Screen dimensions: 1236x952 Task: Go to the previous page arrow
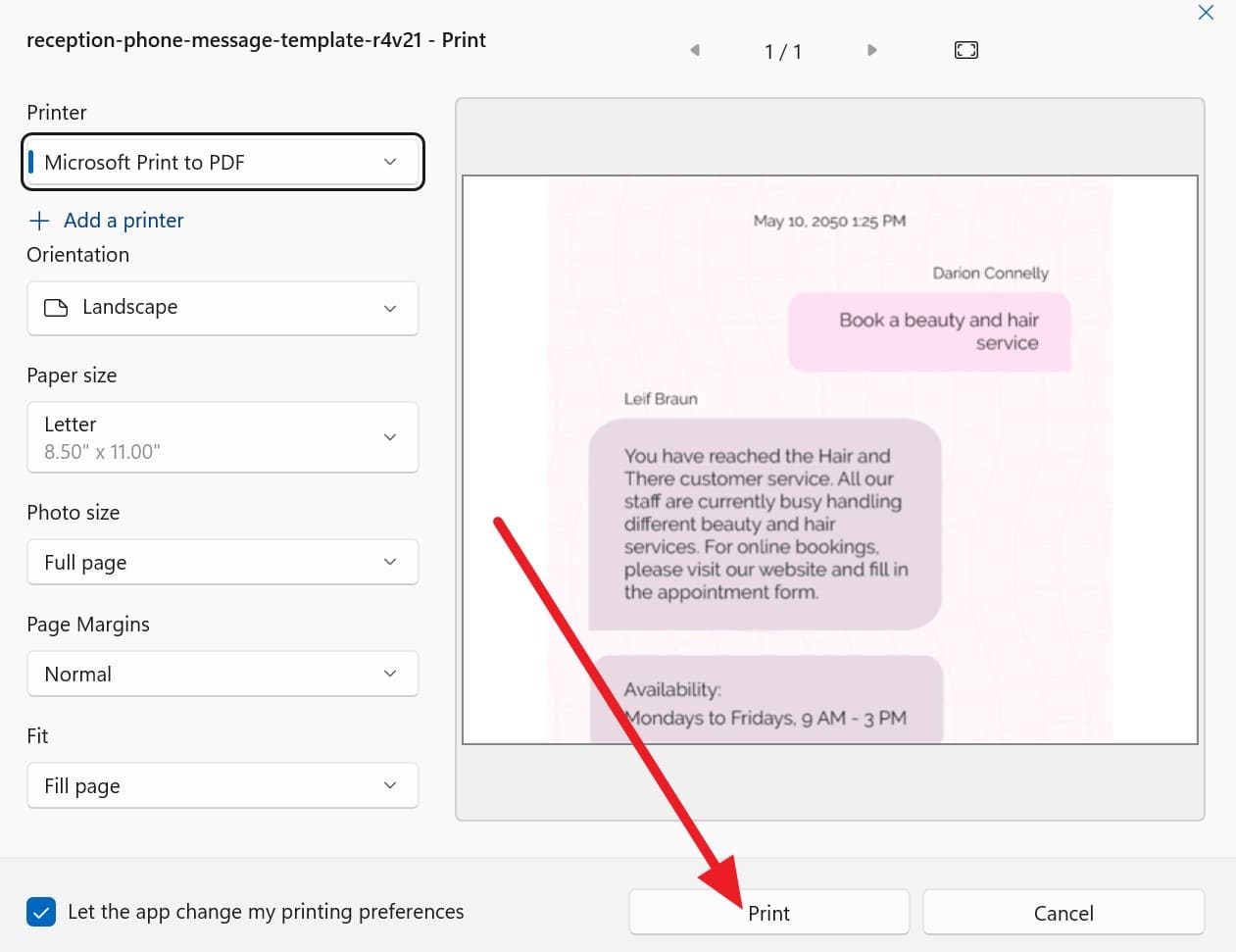695,50
